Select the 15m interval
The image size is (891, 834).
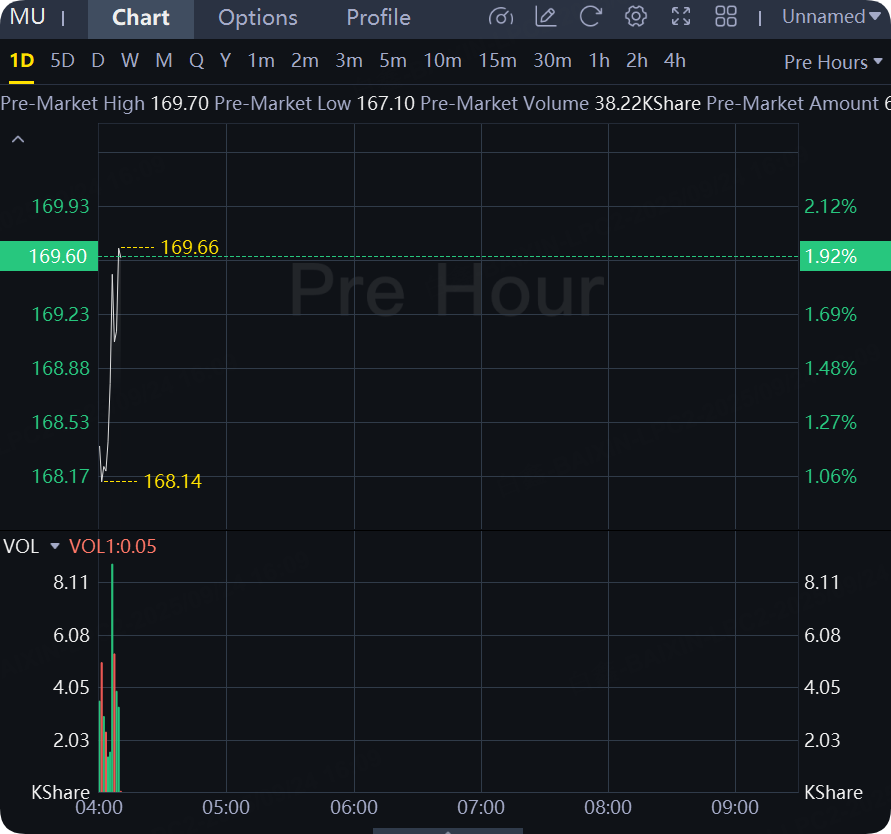497,60
